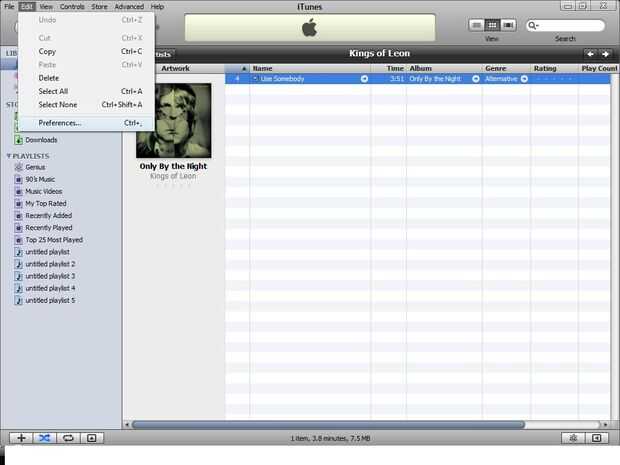
Task: Choose Copy in the Edit menu
Action: (86, 51)
